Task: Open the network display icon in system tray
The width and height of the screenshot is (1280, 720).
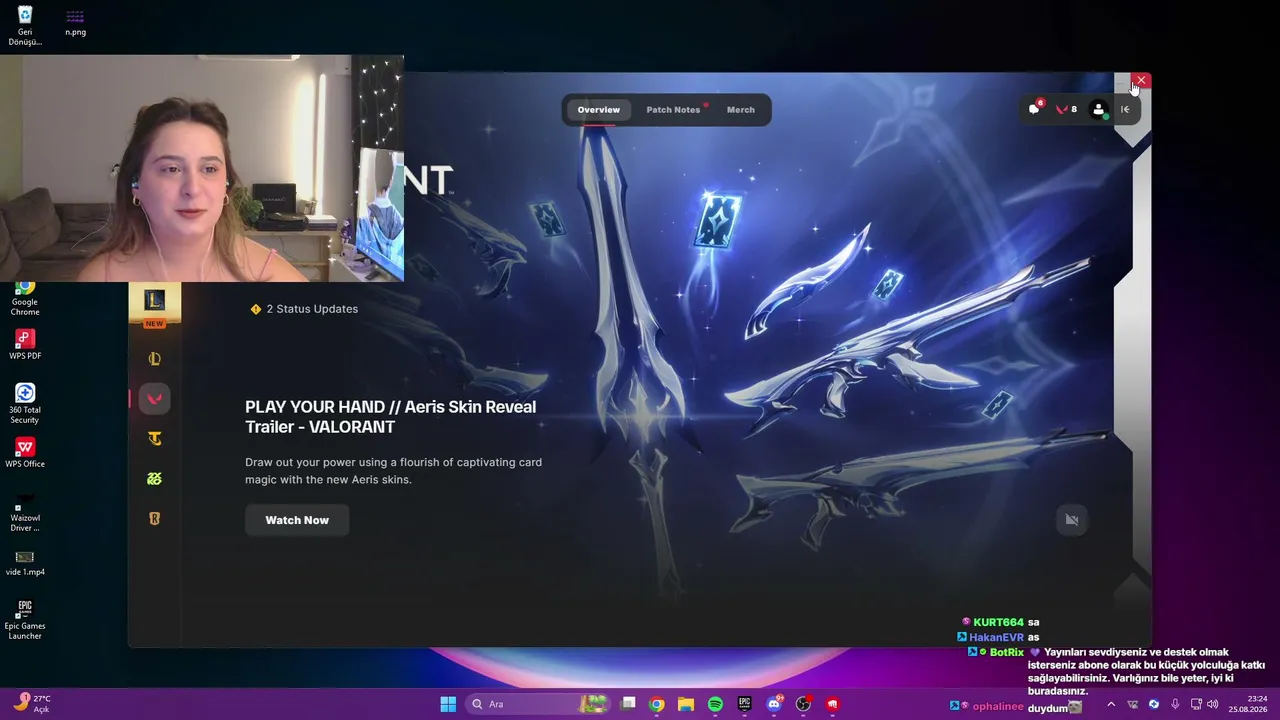Action: 1195,704
